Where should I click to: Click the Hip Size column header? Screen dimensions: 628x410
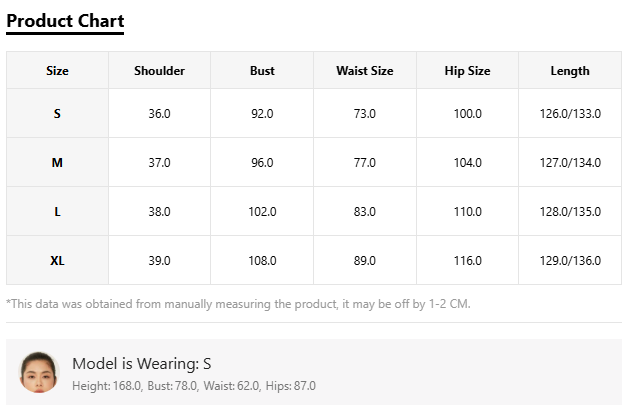coord(467,71)
